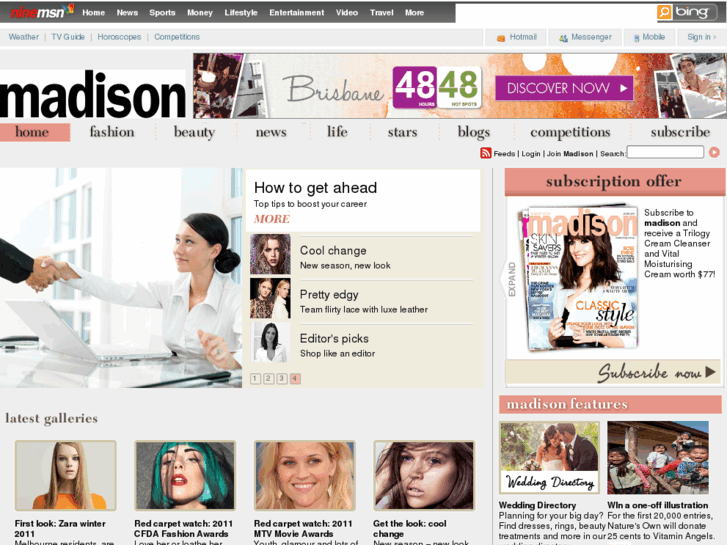Open the beauty tab
This screenshot has width=727, height=545.
tap(194, 132)
